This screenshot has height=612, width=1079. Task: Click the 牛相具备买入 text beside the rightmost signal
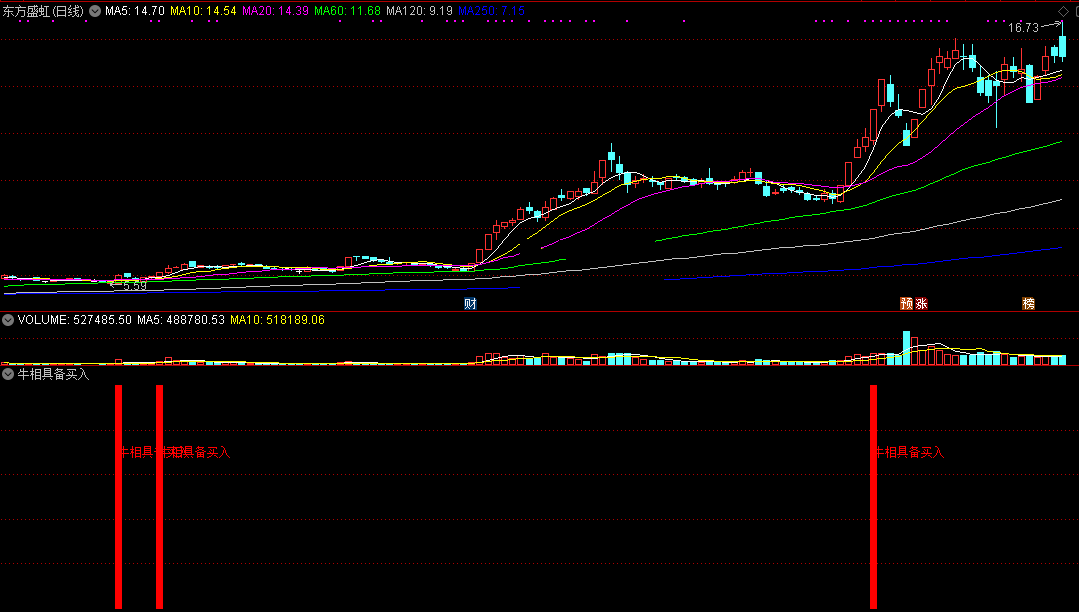pyautogui.click(x=909, y=452)
